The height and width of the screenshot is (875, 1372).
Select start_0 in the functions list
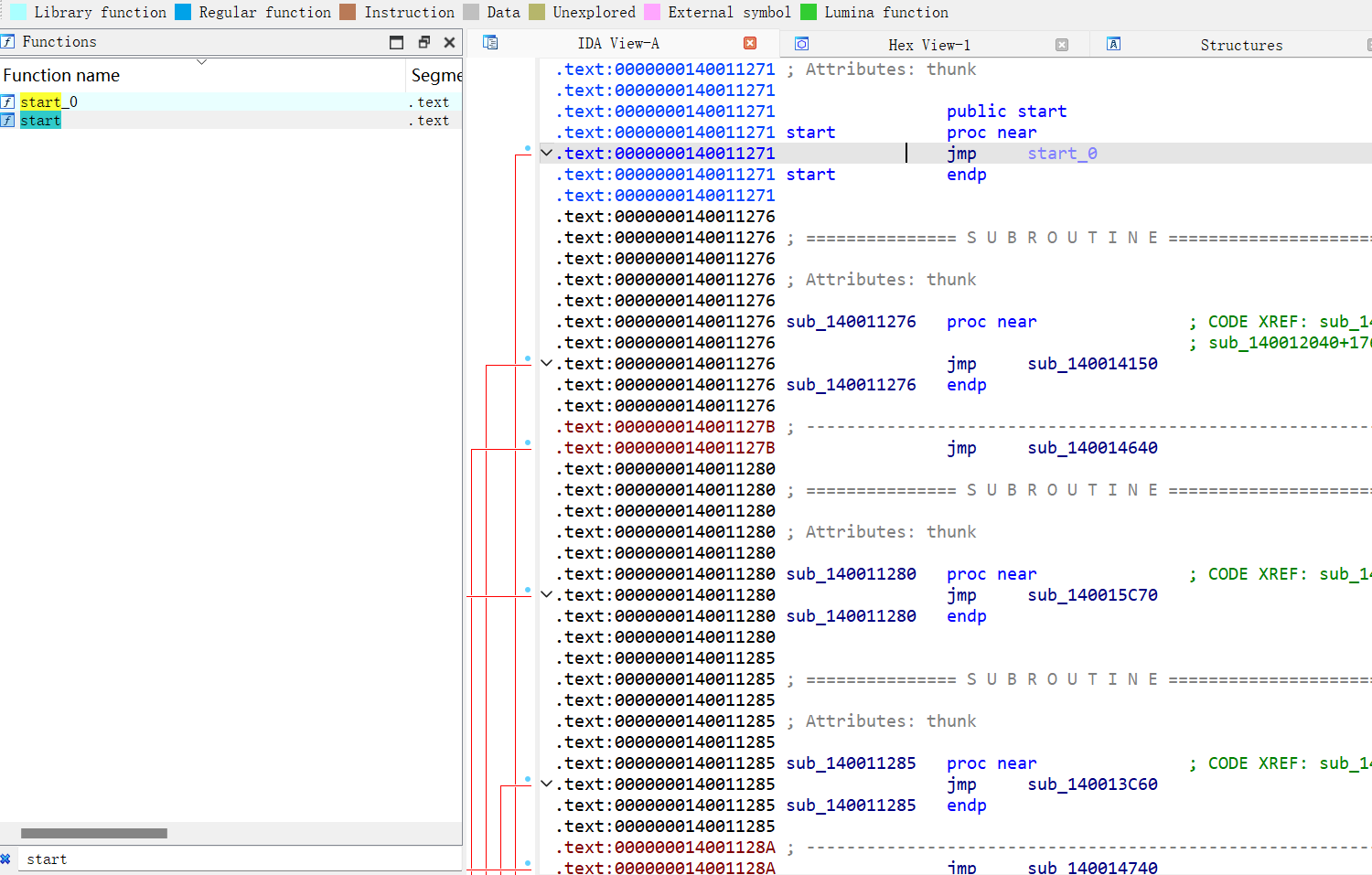click(230, 101)
